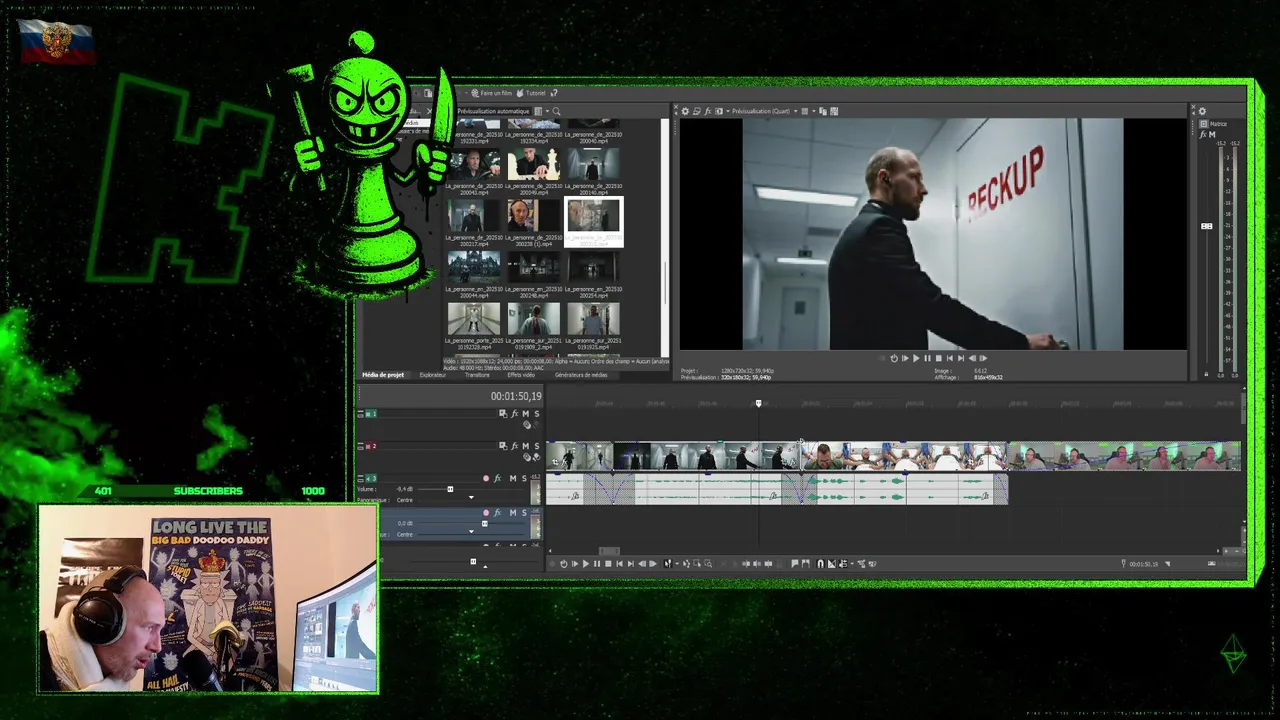Toggle loop playback on timeline transport
The image size is (1280, 720).
click(564, 563)
